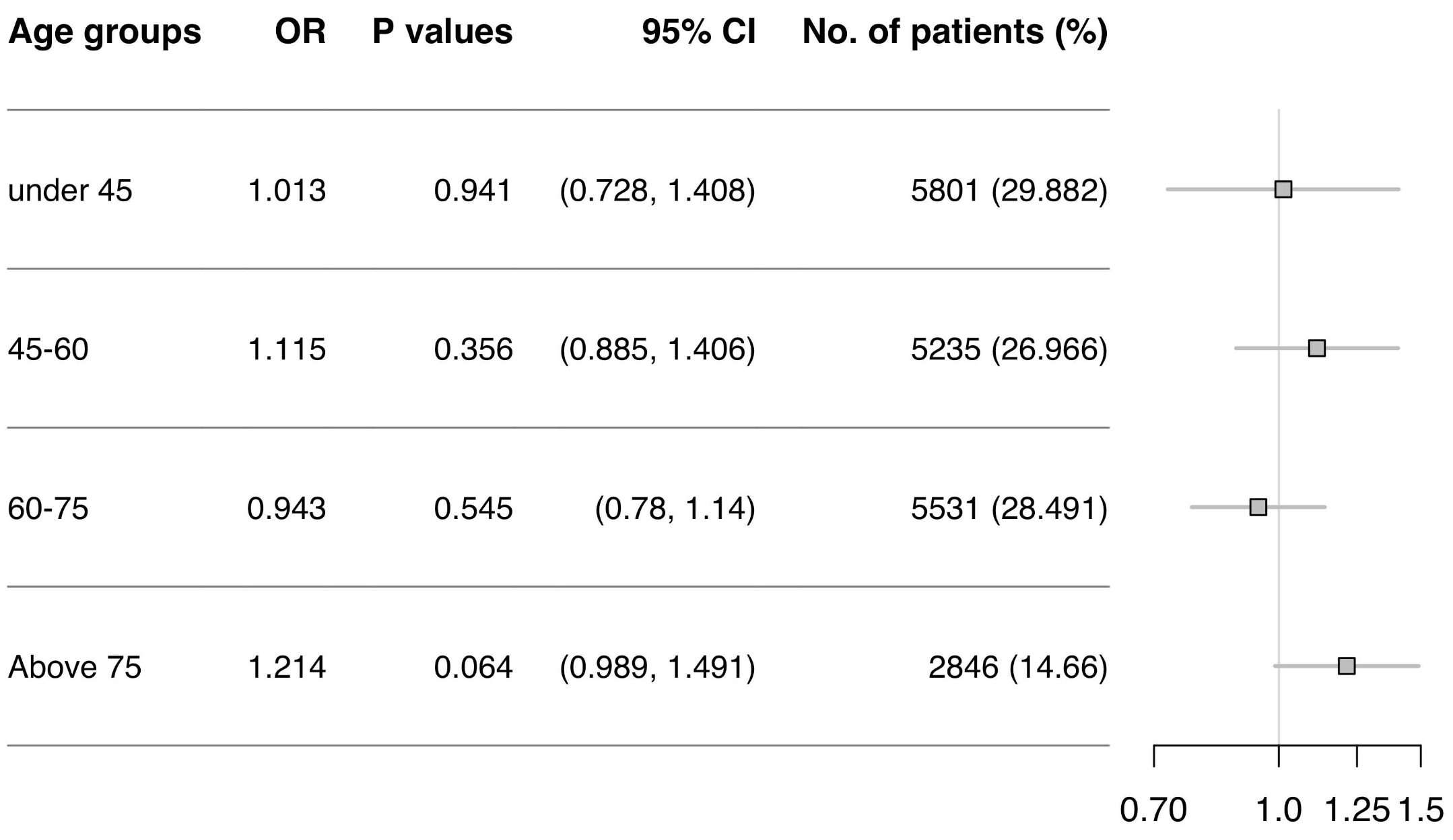Click the axis label 1.25
This screenshot has width=1453, height=840.
coord(1356,810)
